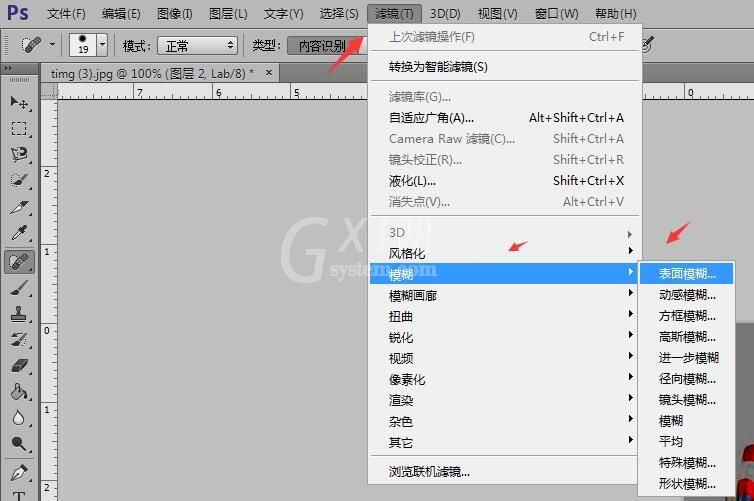Expand the 锐化 submenu
Screen dimensions: 754x501
pos(505,337)
